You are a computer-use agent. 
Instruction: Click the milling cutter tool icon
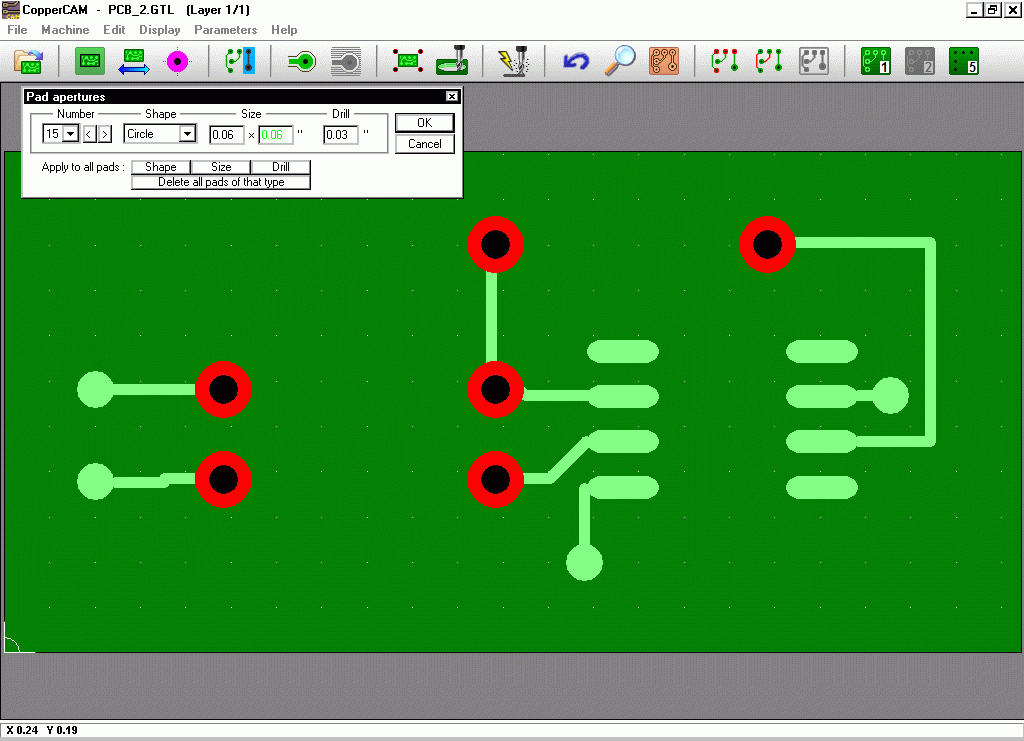453,61
